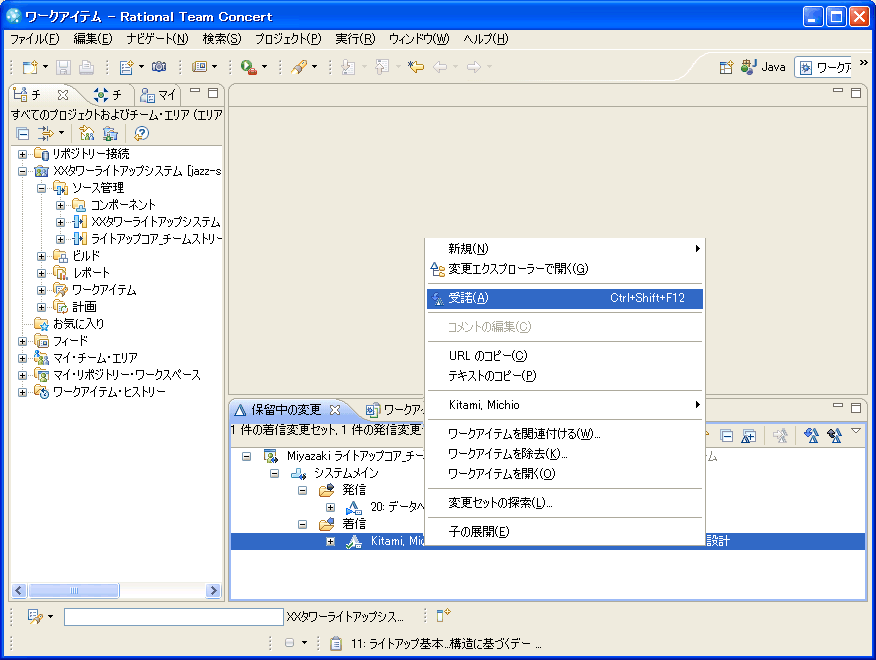Open the Run external tools dropdown arrow

pos(264,67)
